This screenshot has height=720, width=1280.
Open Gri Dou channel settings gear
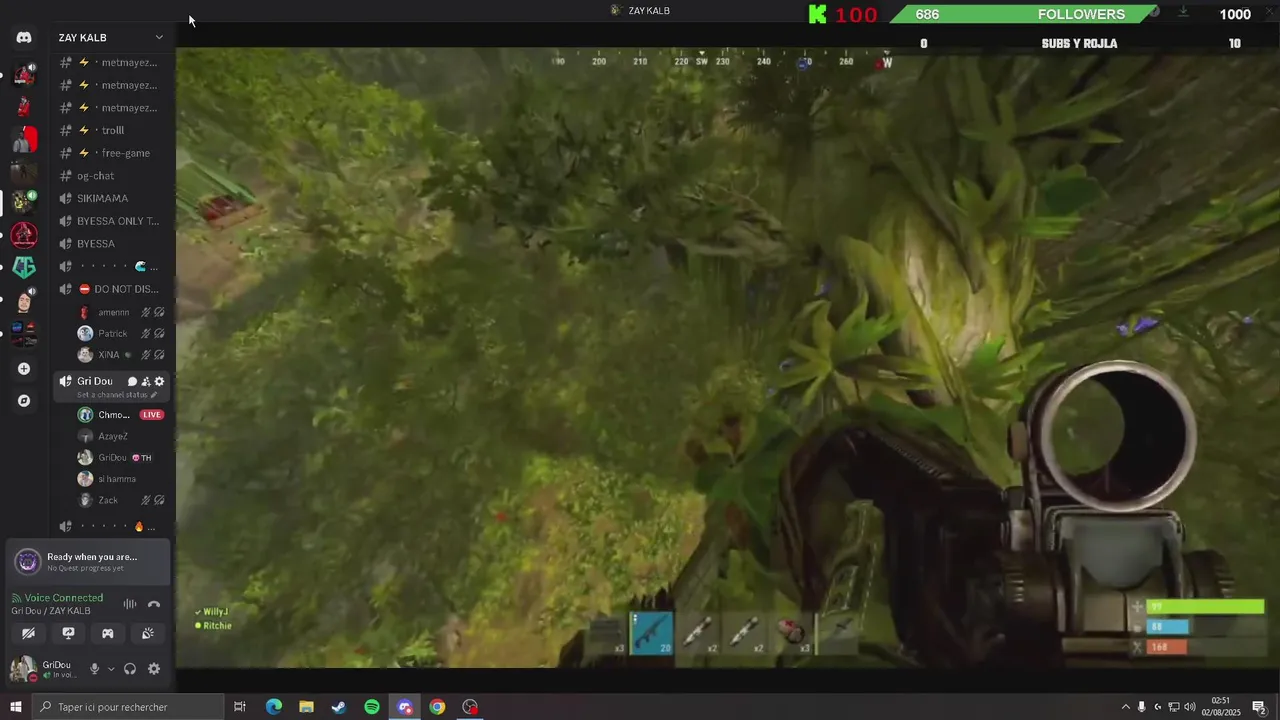tap(159, 381)
